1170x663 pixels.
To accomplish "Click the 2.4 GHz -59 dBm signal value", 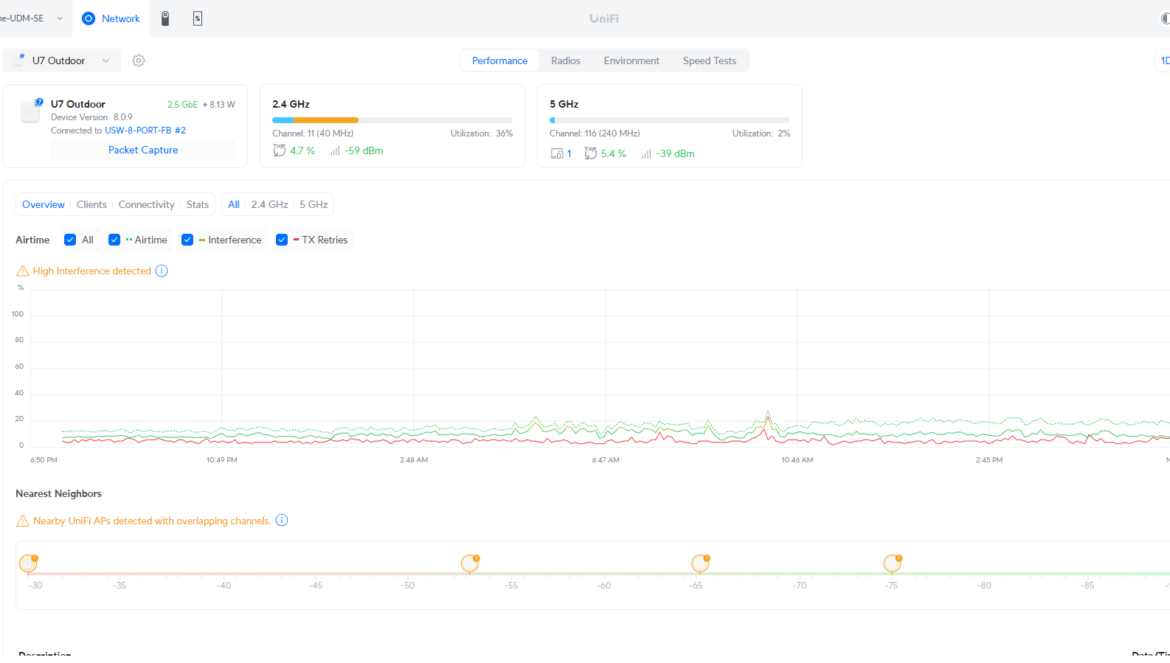I will click(x=363, y=151).
